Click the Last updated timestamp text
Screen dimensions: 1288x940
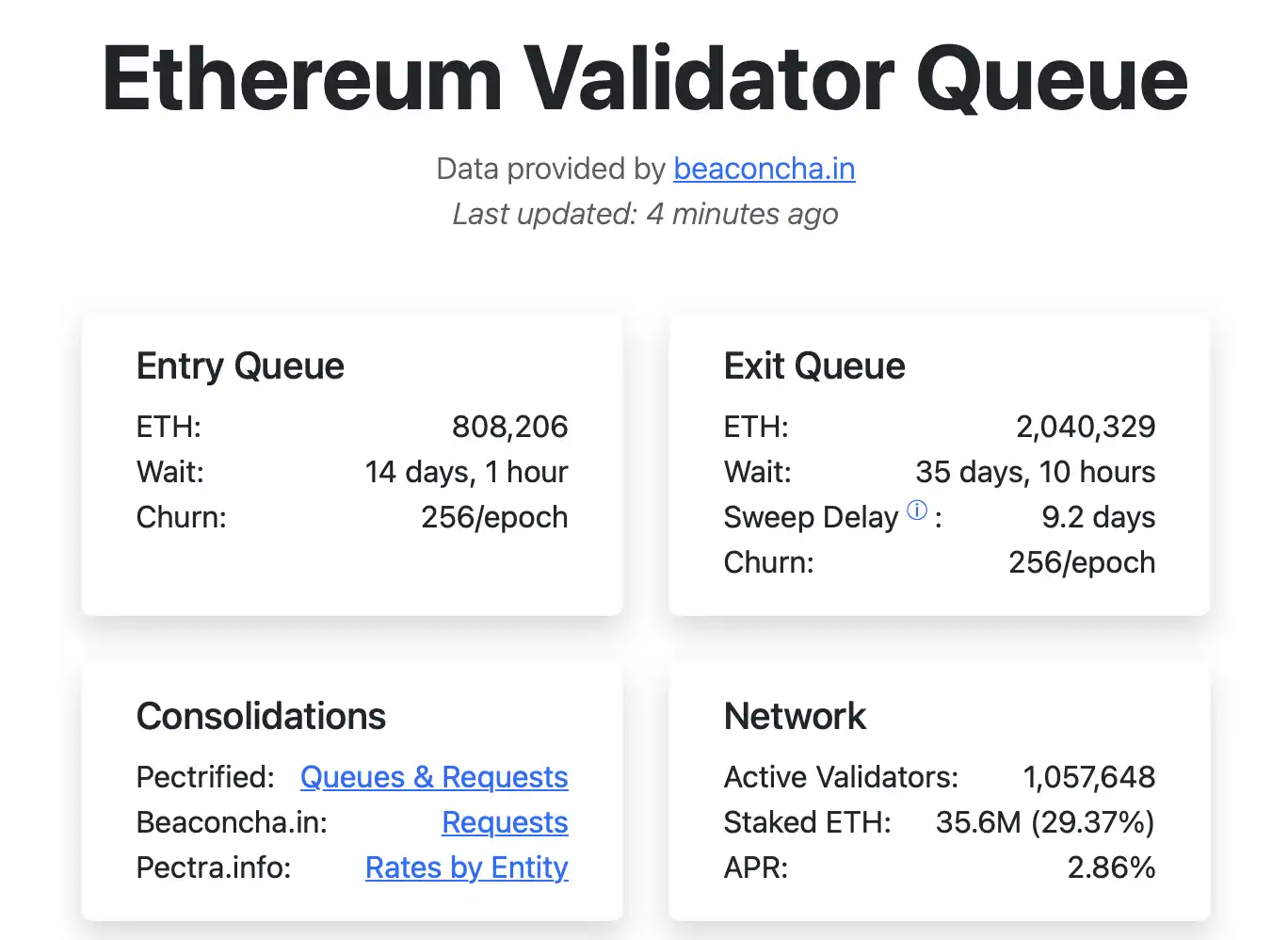pyautogui.click(x=645, y=214)
